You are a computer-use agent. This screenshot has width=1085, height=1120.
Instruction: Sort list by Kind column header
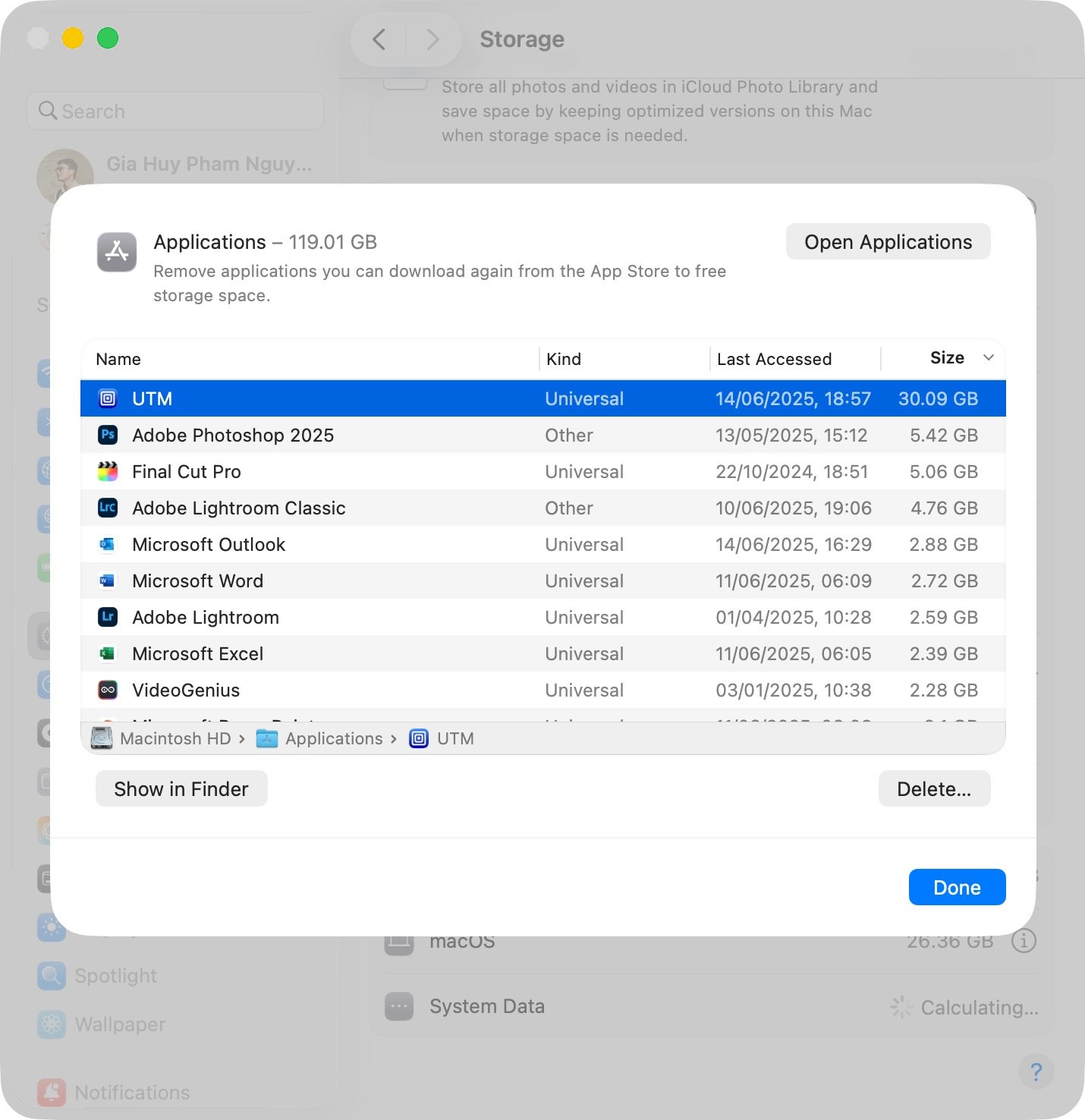564,359
